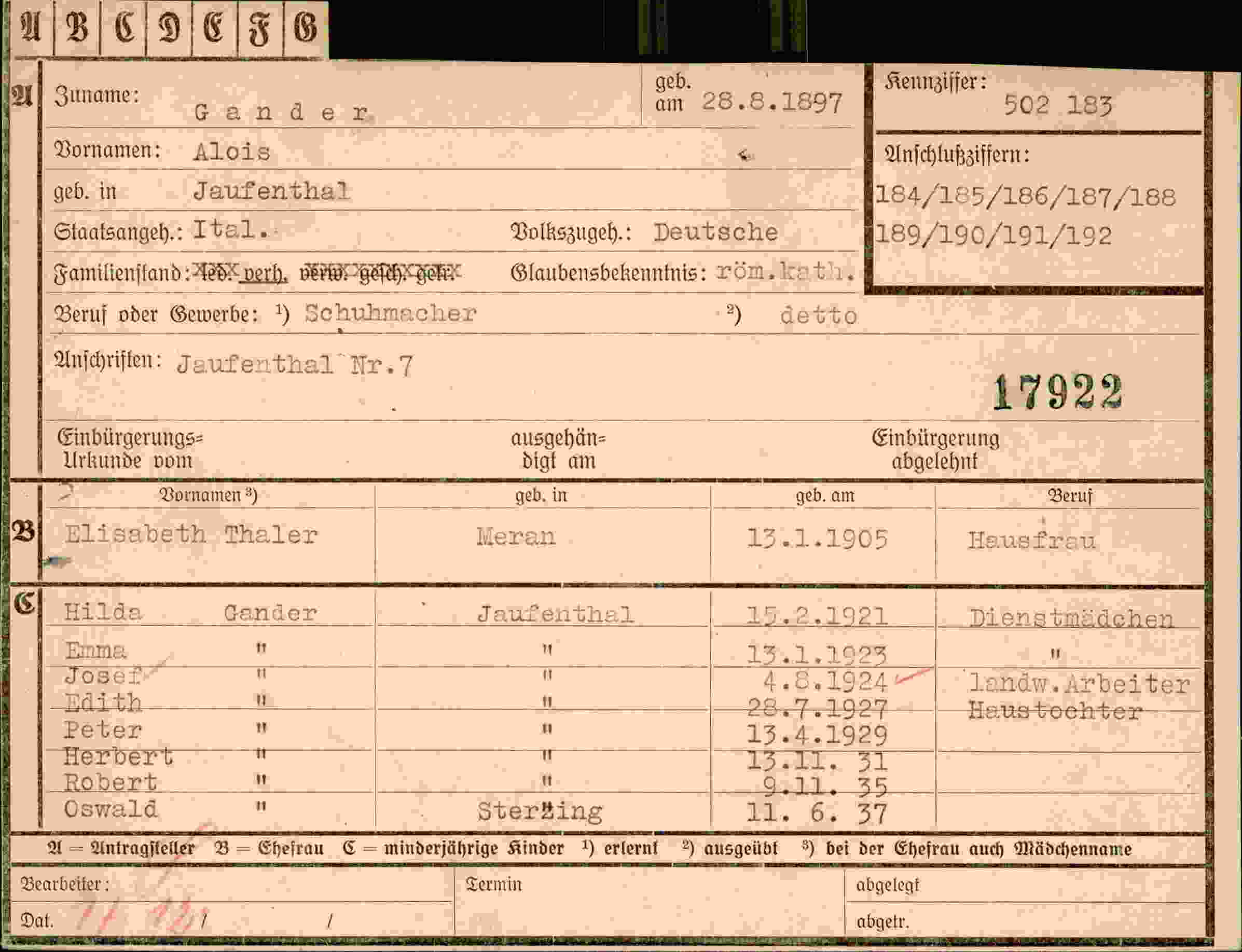This screenshot has width=1242, height=952.
Task: Click the label "Einbürgerung abgelehnt"
Action: click(x=935, y=450)
